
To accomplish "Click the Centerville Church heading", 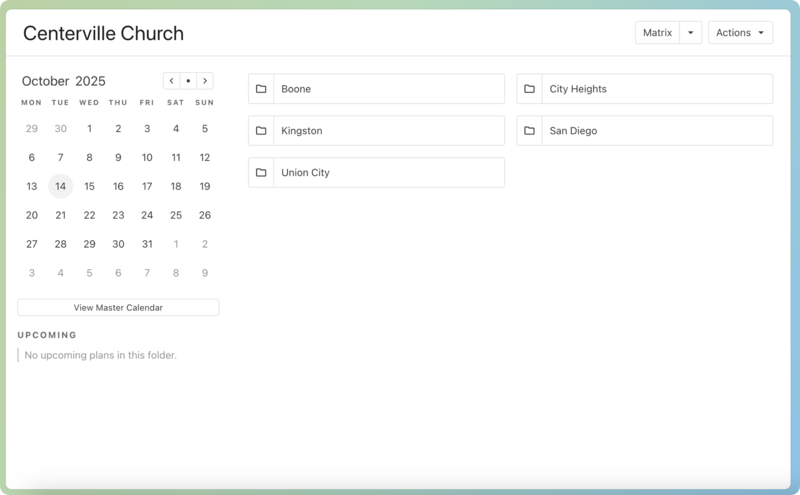I will point(103,33).
